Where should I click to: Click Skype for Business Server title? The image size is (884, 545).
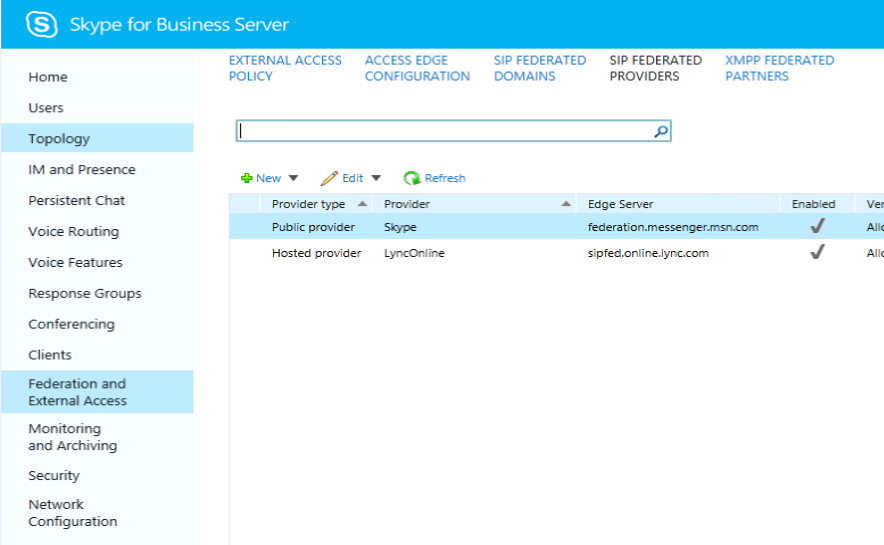click(x=179, y=25)
